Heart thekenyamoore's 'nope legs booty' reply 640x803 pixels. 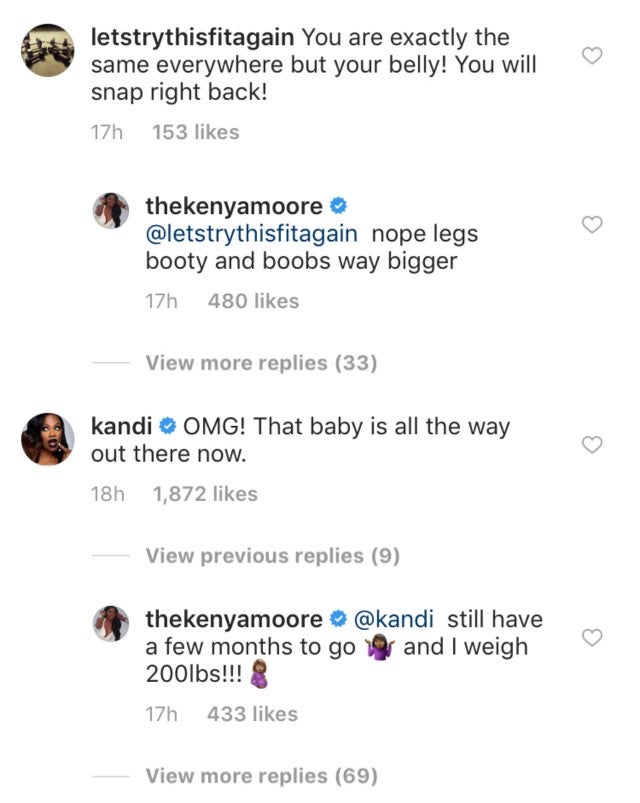pyautogui.click(x=592, y=225)
